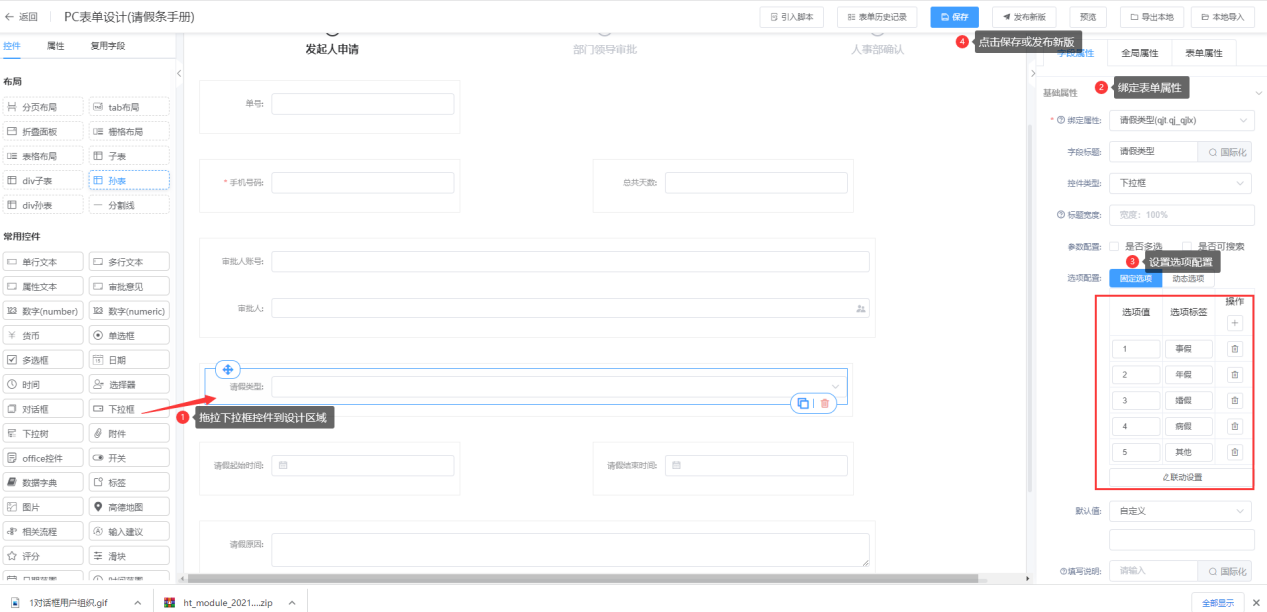1267x612 pixels.
Task: Open the 默认值 dropdown showing 自定义
Action: coord(1181,511)
